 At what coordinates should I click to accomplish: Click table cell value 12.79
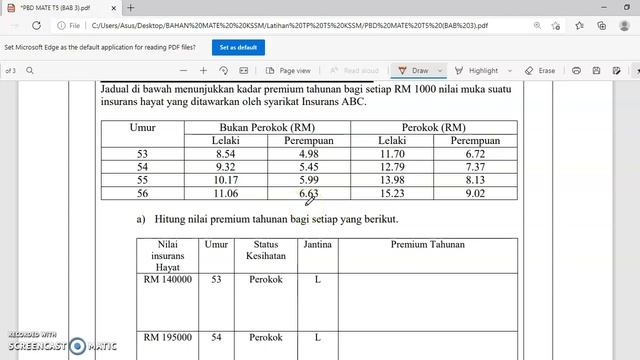click(392, 167)
